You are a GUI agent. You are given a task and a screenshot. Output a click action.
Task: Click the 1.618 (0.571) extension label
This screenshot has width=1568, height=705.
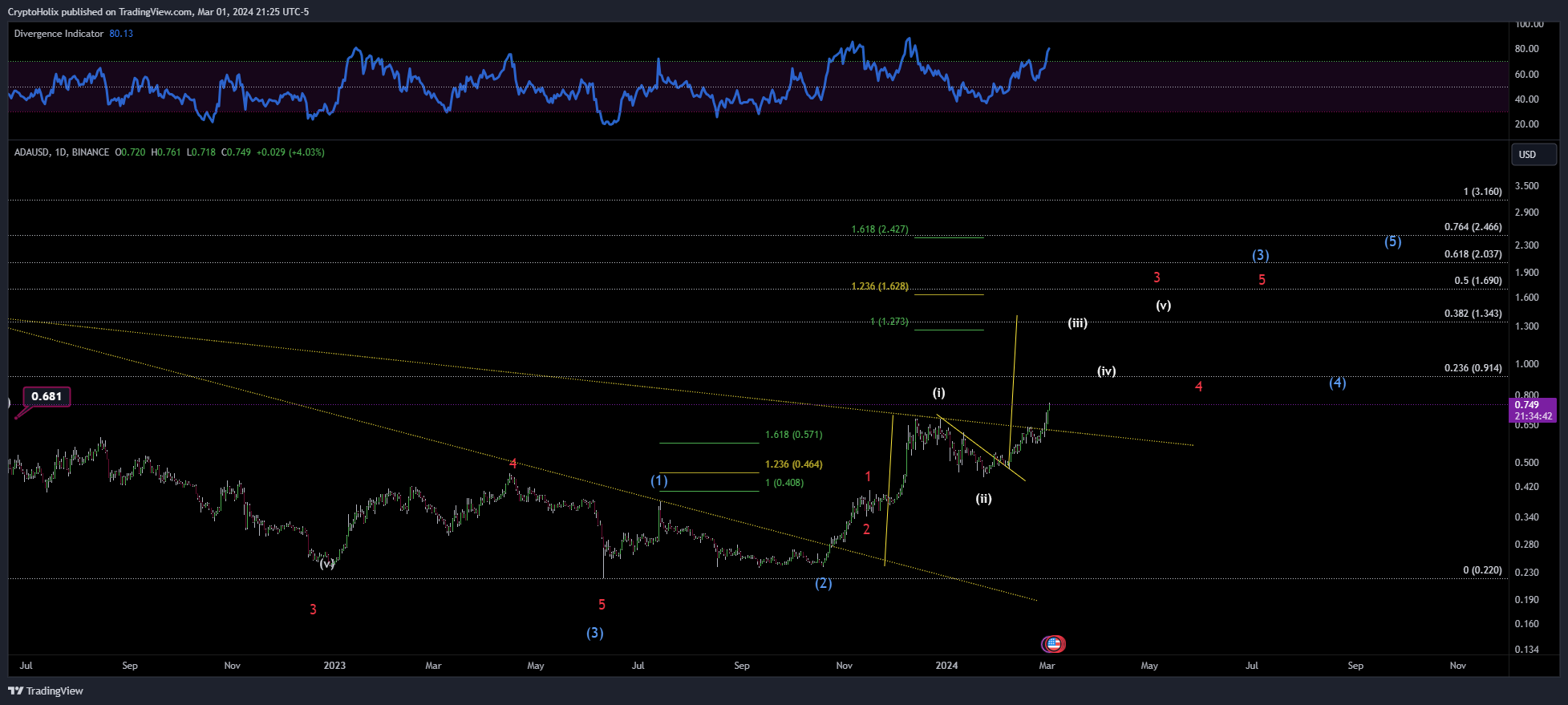pos(794,435)
